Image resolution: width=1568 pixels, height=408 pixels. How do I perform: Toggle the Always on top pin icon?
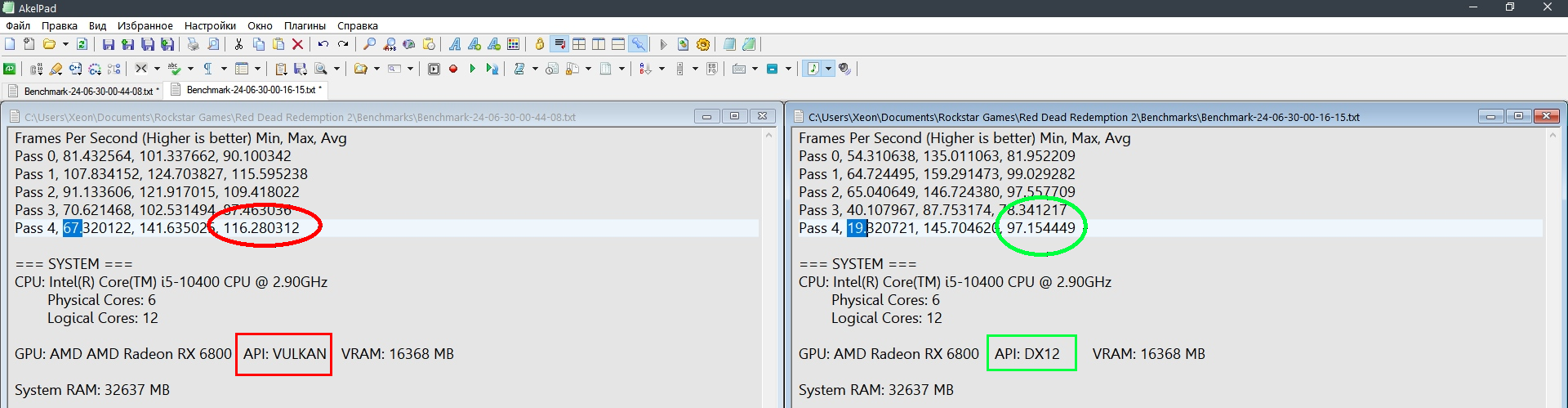click(x=638, y=45)
